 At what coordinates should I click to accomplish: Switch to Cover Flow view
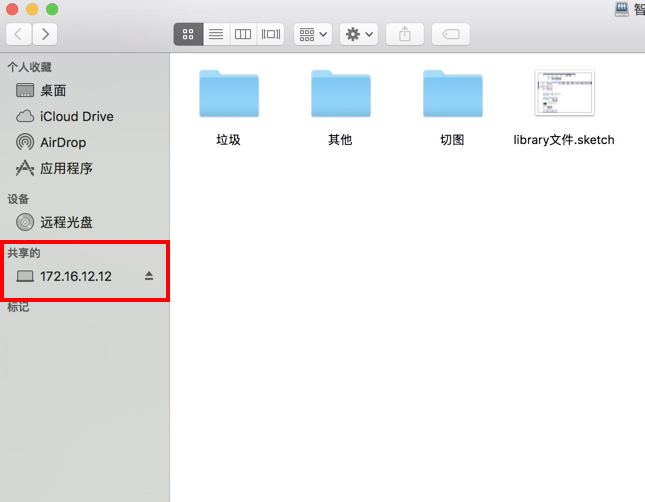(x=270, y=34)
